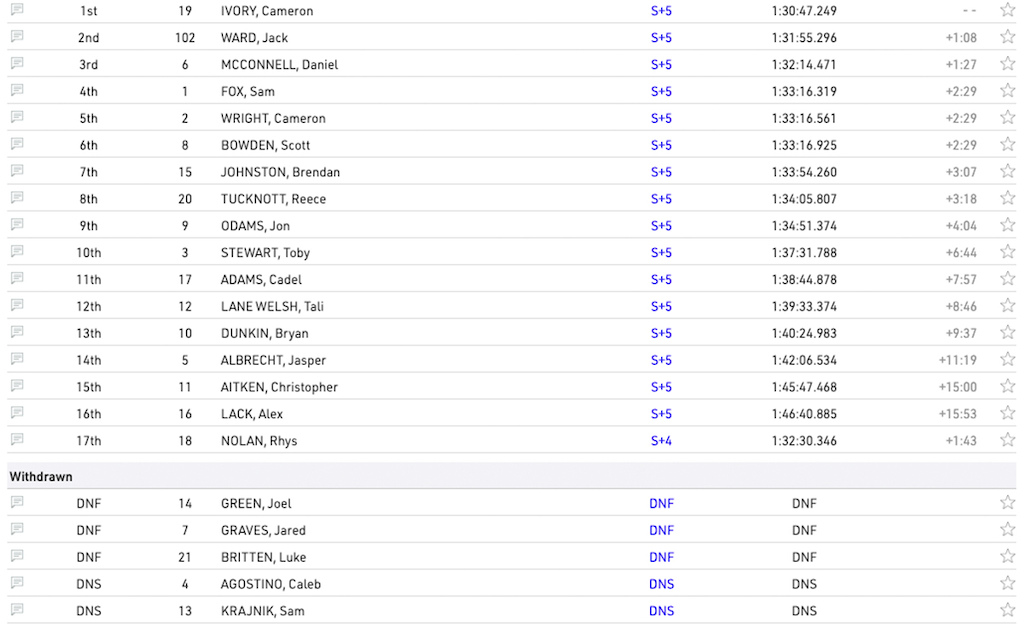The height and width of the screenshot is (624, 1024).
Task: Star the STEWART, Toby row
Action: 1007,251
